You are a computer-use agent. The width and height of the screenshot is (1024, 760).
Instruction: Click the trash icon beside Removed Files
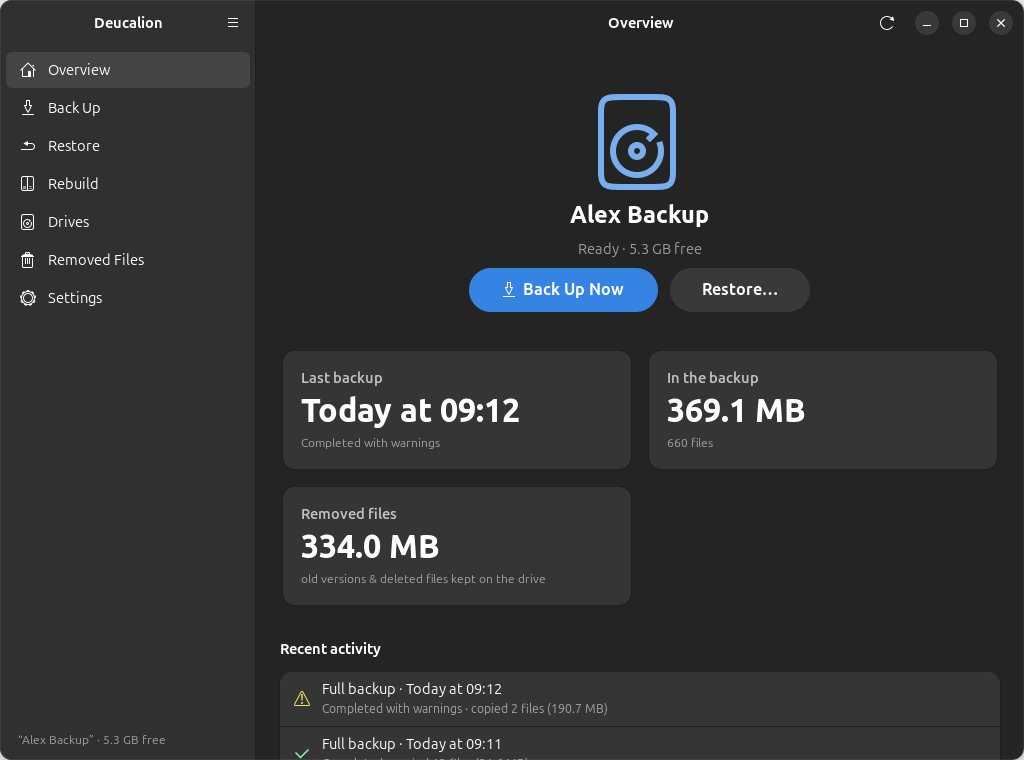coord(27,260)
